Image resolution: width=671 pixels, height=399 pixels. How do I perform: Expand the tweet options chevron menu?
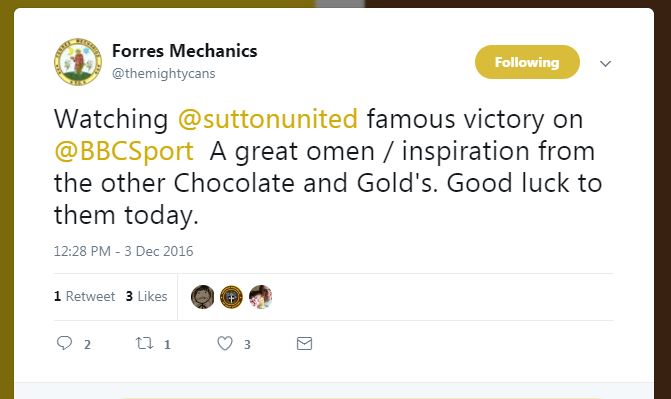click(605, 64)
